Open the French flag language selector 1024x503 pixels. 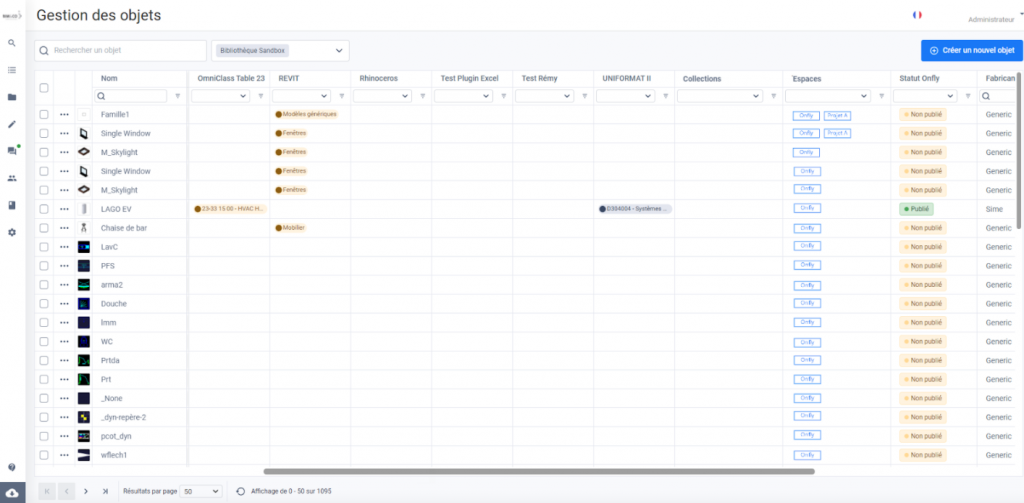(917, 15)
